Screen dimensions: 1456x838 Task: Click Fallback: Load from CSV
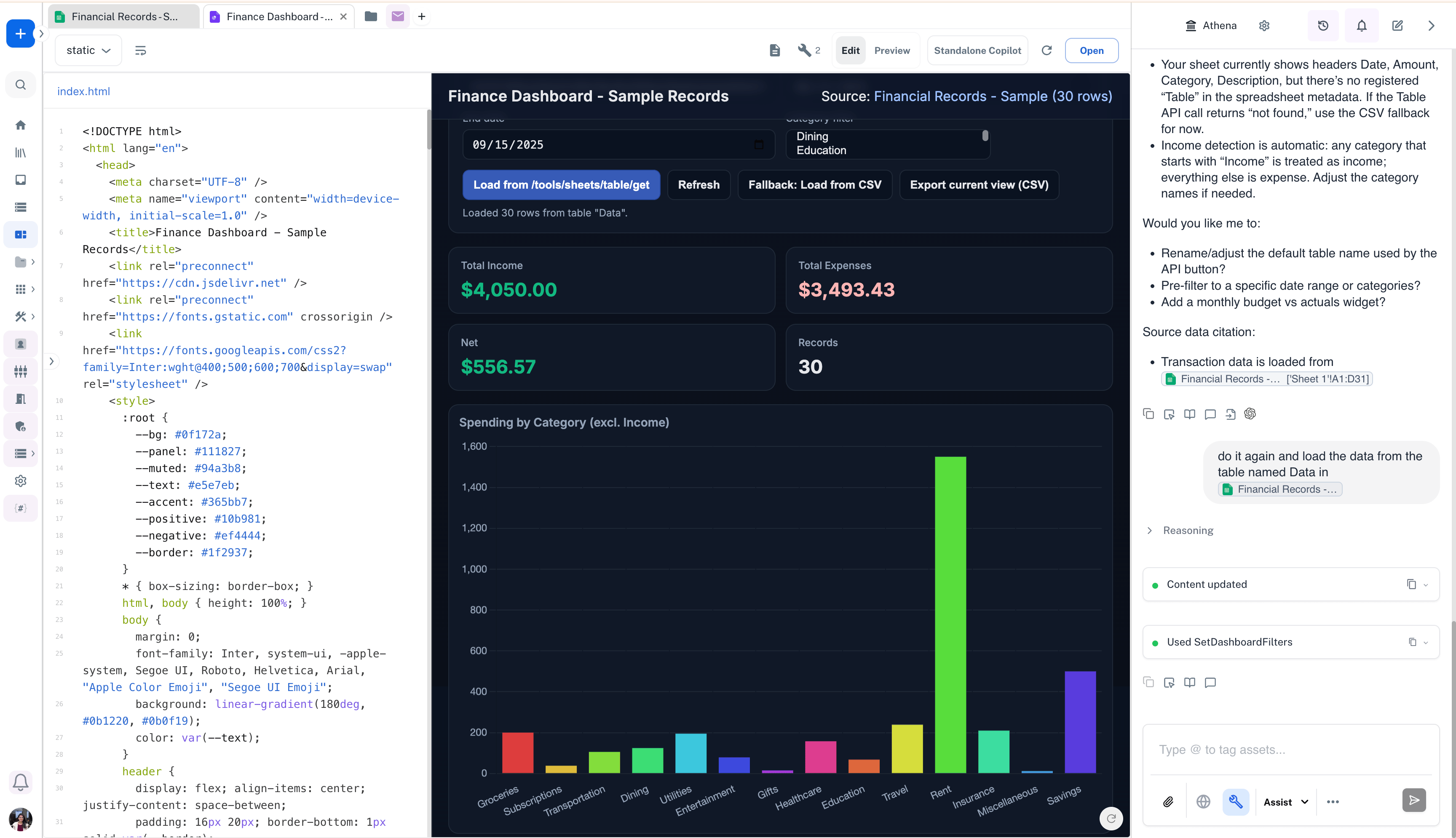point(815,185)
